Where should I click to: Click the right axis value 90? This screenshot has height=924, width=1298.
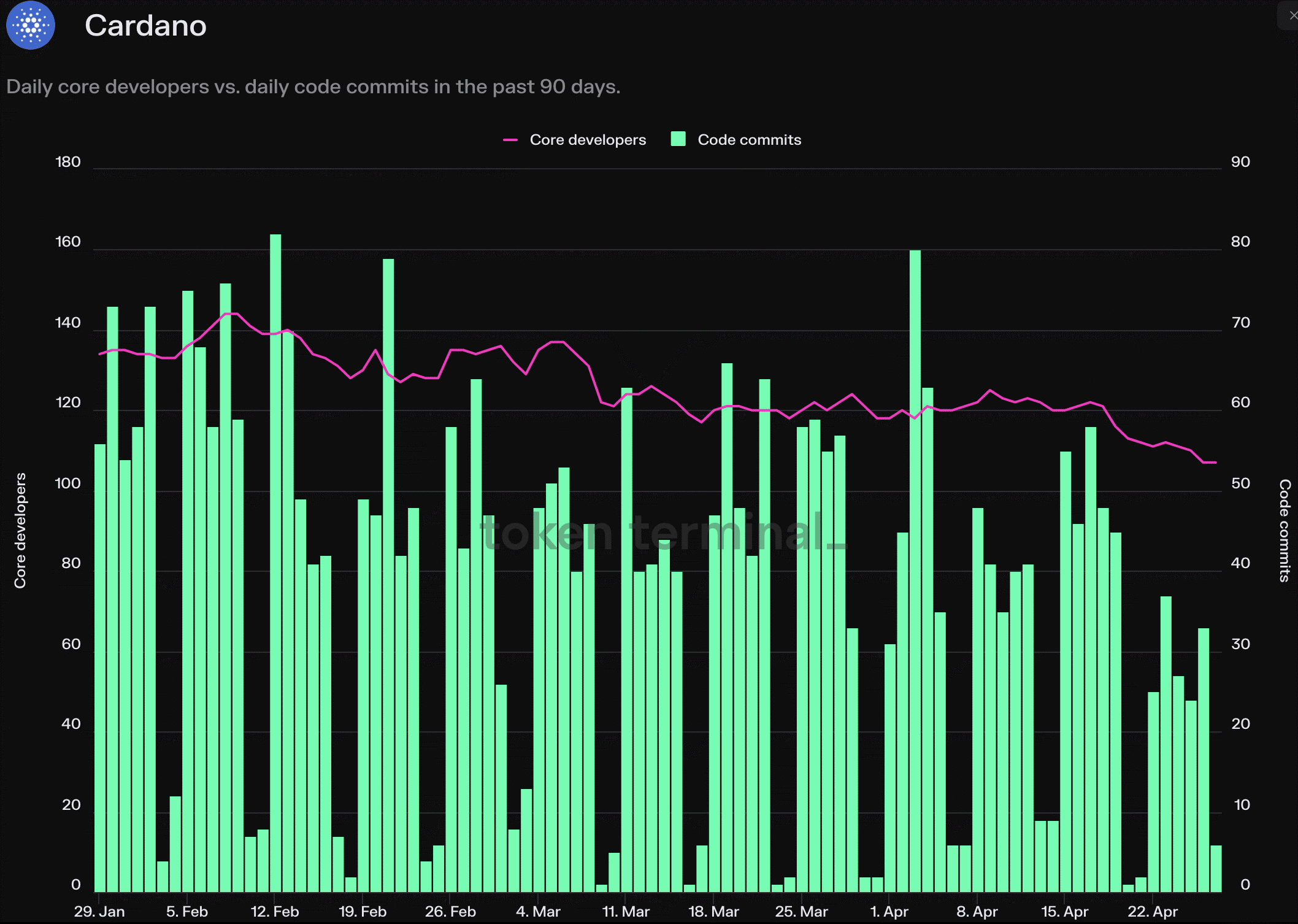(1240, 162)
